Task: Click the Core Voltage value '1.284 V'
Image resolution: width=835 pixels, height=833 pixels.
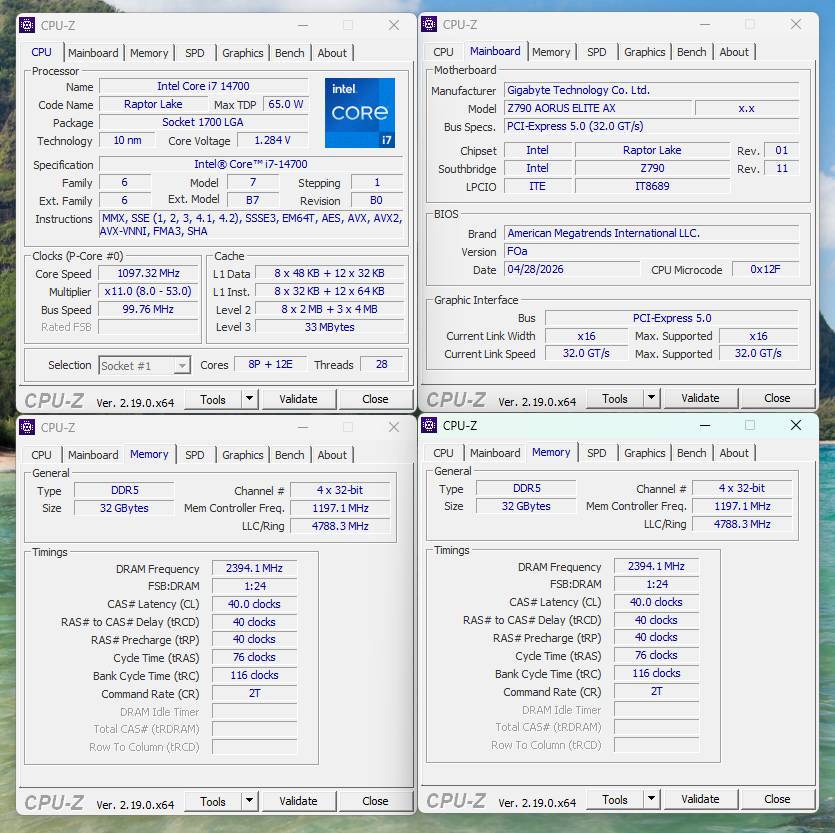Action: [273, 140]
